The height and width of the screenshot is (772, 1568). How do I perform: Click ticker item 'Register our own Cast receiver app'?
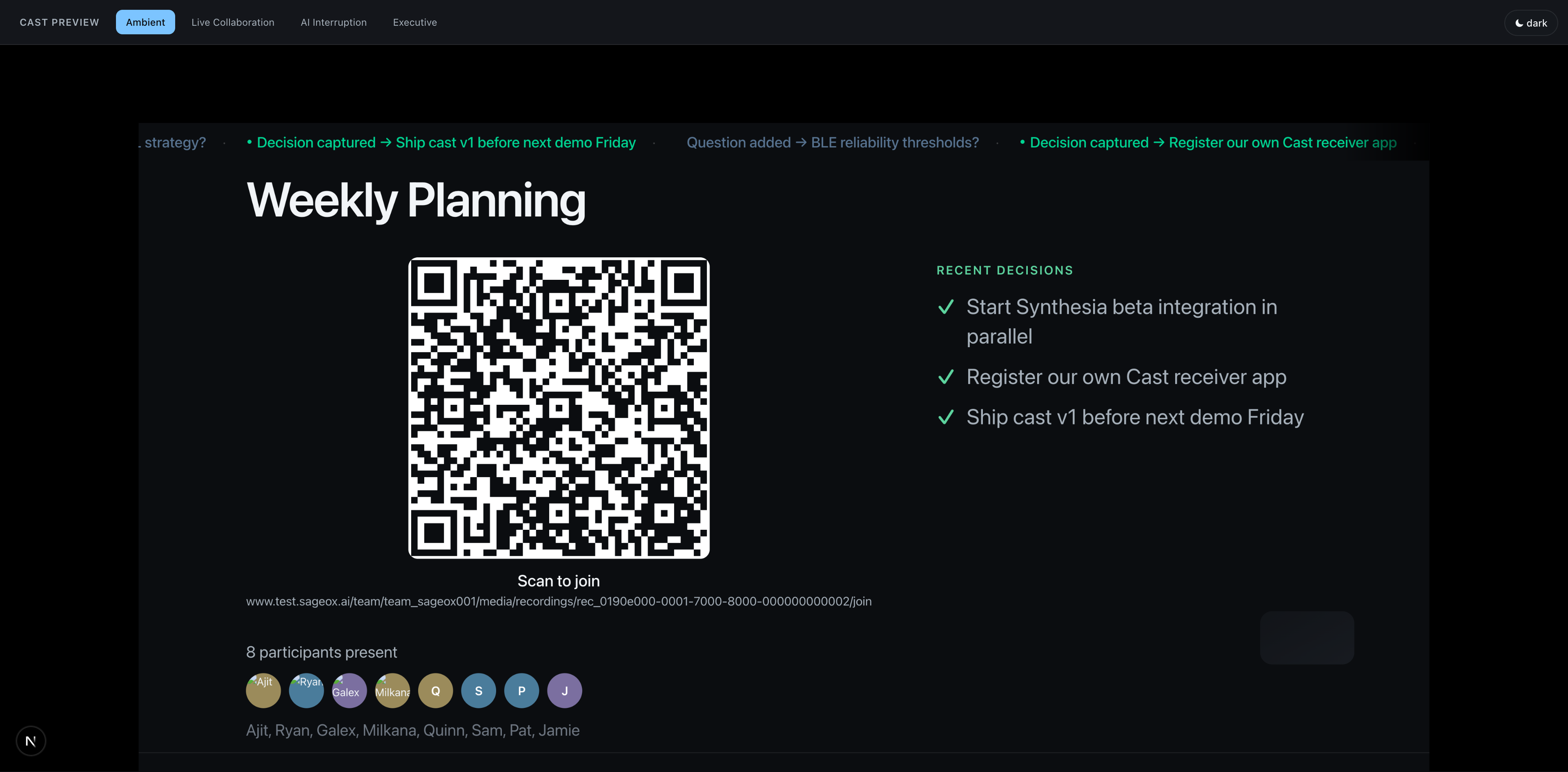(1208, 143)
